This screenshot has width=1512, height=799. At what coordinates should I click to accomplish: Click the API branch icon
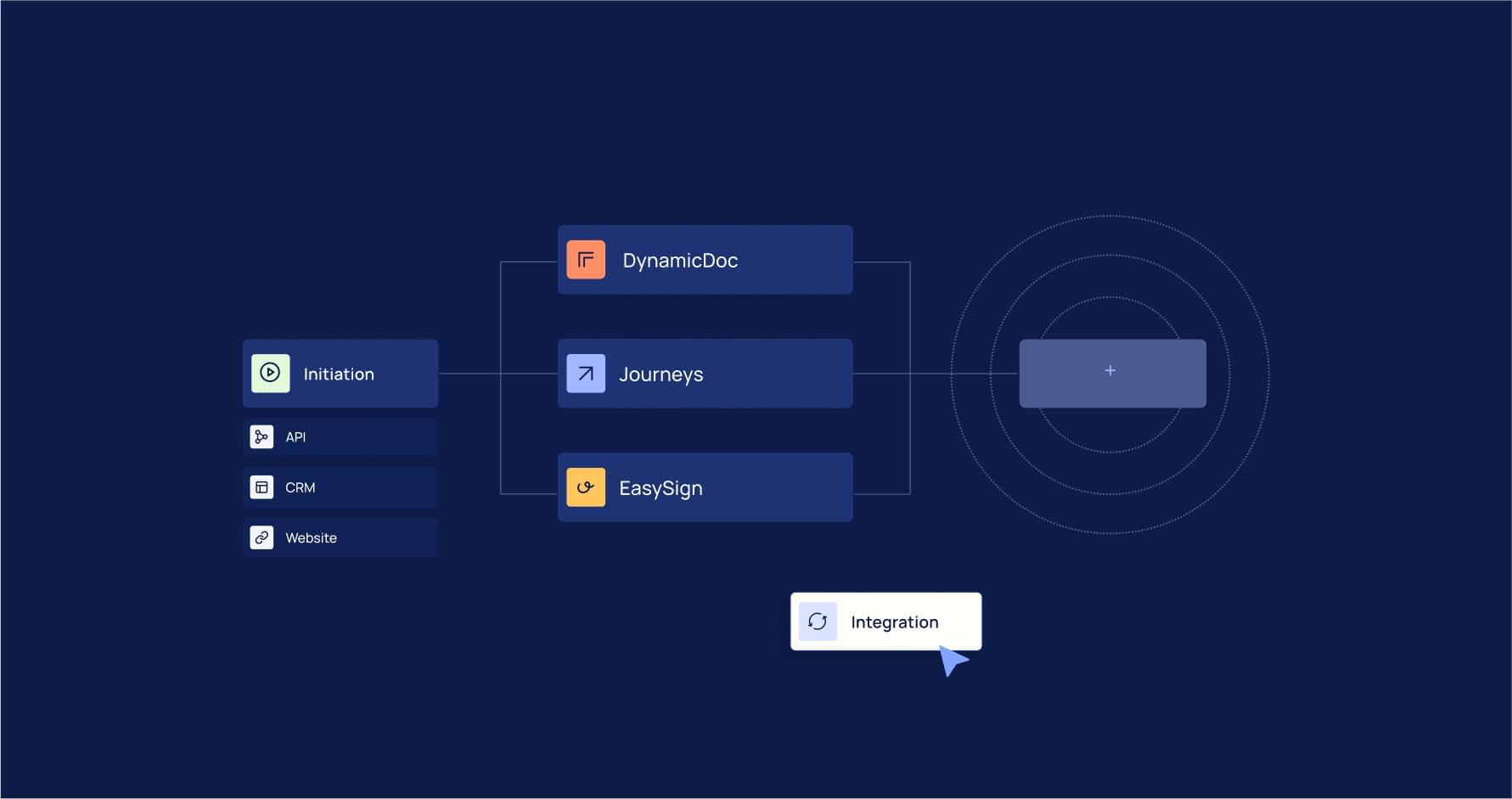pos(261,436)
